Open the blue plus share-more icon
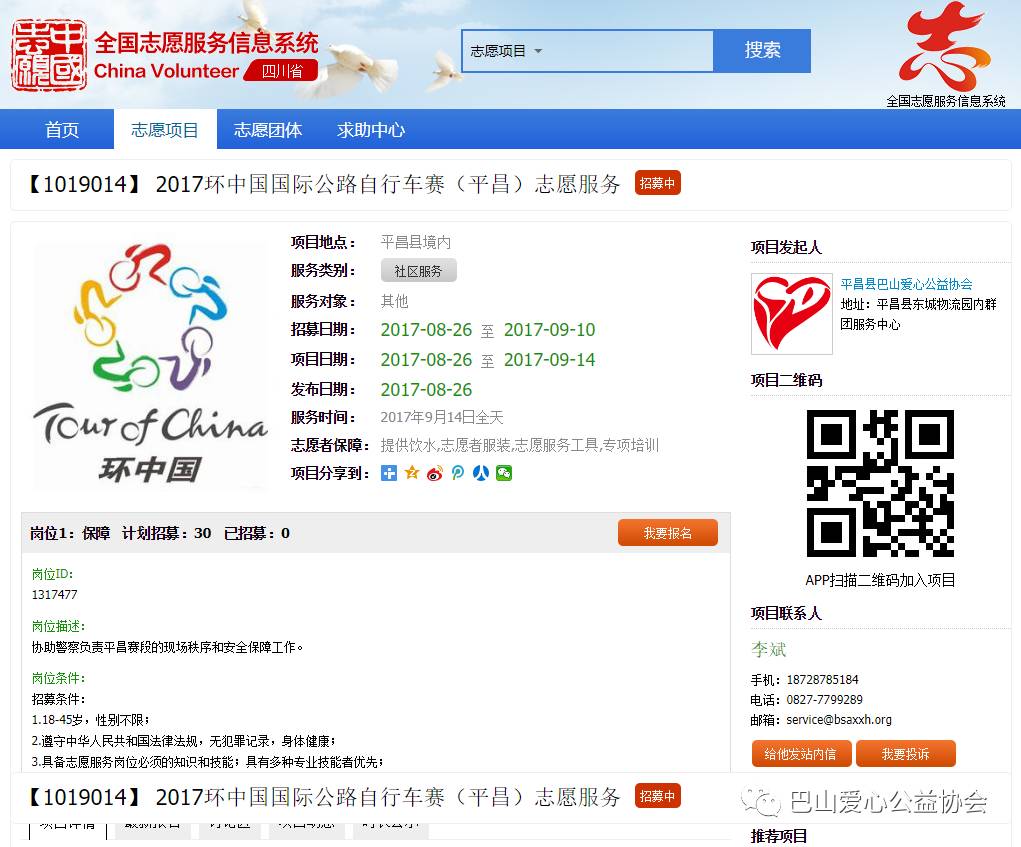 pos(389,473)
